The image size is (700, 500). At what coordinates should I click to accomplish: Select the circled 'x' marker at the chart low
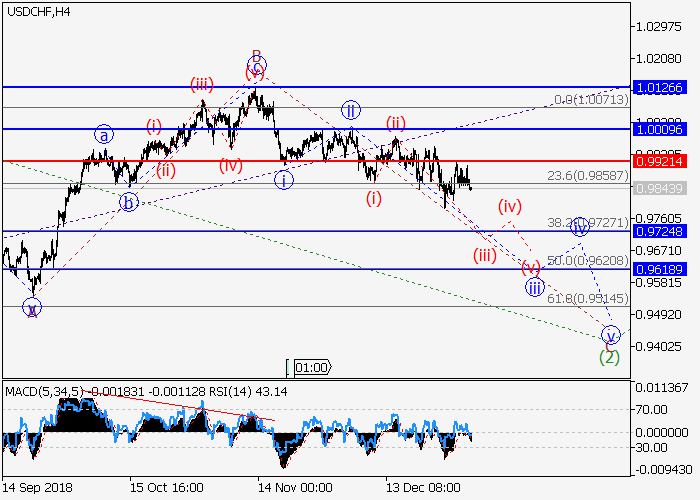coord(32,307)
